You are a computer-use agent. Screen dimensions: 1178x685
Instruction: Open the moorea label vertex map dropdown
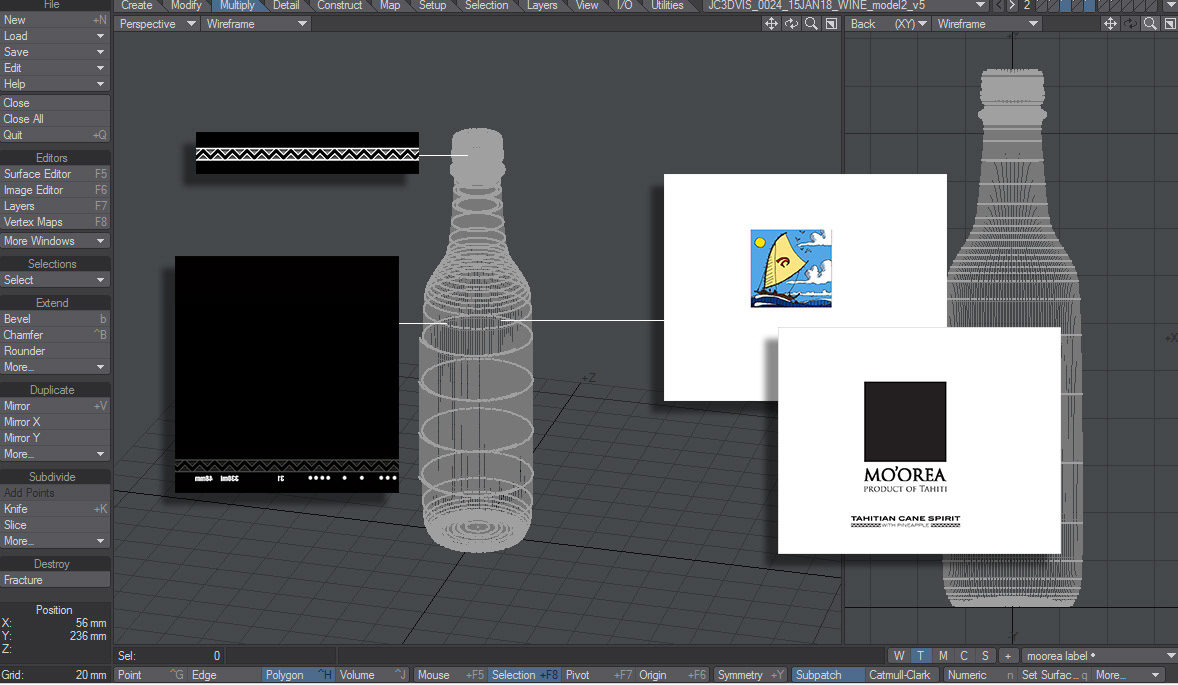[x=1099, y=656]
